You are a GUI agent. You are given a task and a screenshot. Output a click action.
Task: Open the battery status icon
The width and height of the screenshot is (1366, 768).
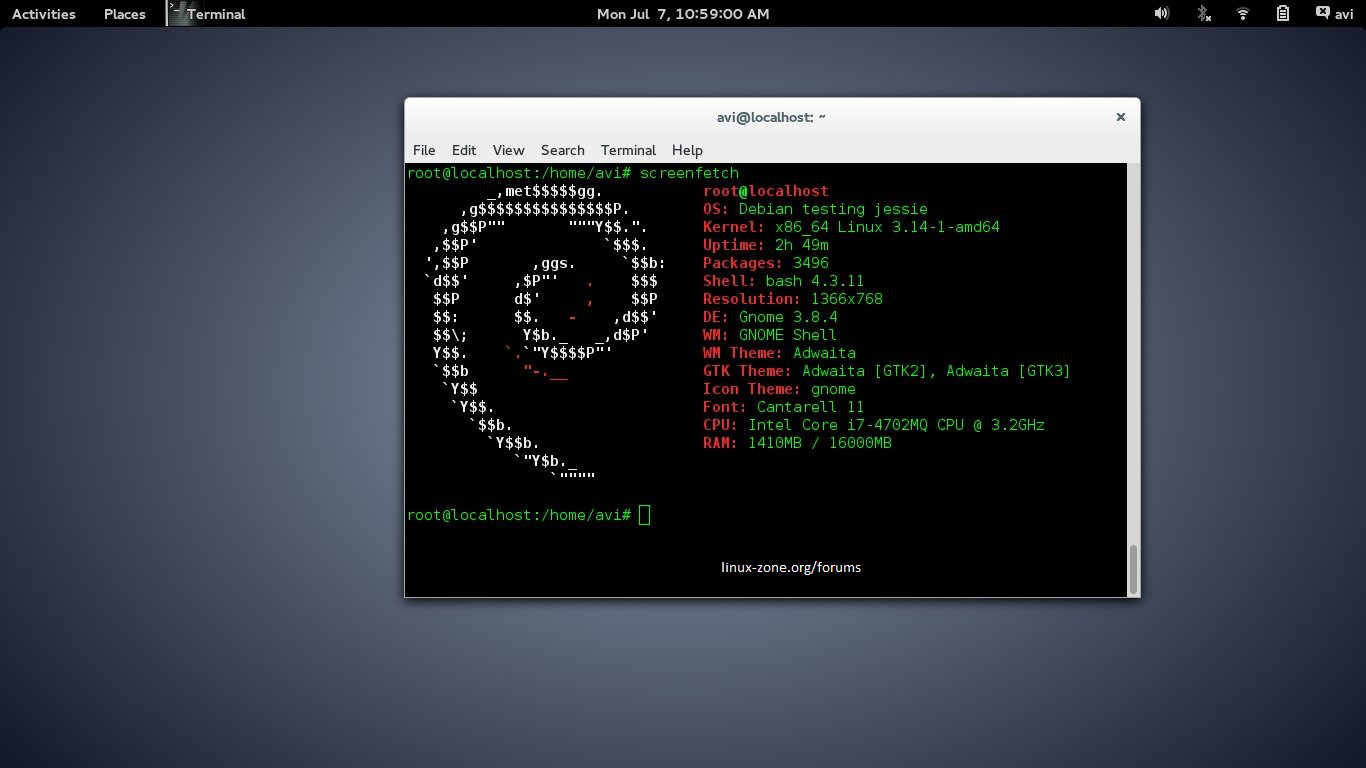[x=1283, y=14]
